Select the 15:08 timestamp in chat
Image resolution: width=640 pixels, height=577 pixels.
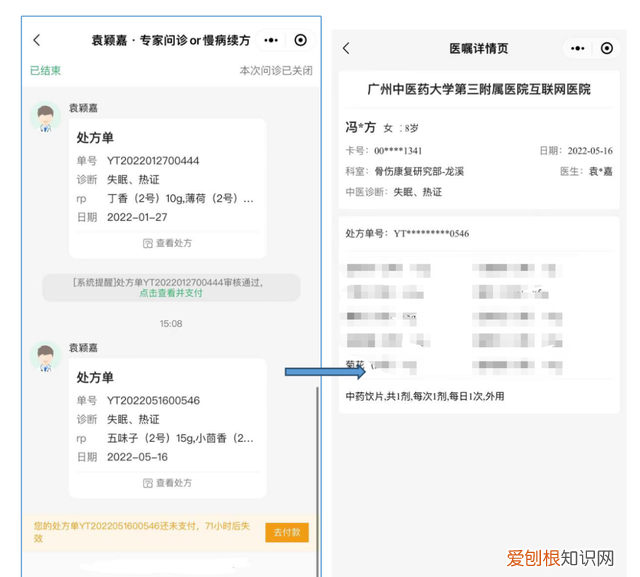(x=171, y=324)
